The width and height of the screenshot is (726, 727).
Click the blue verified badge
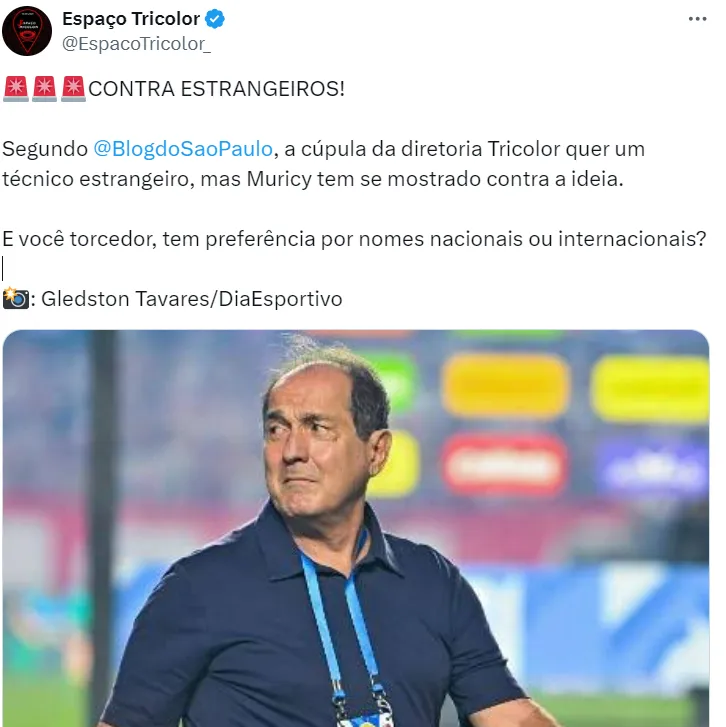pyautogui.click(x=215, y=19)
